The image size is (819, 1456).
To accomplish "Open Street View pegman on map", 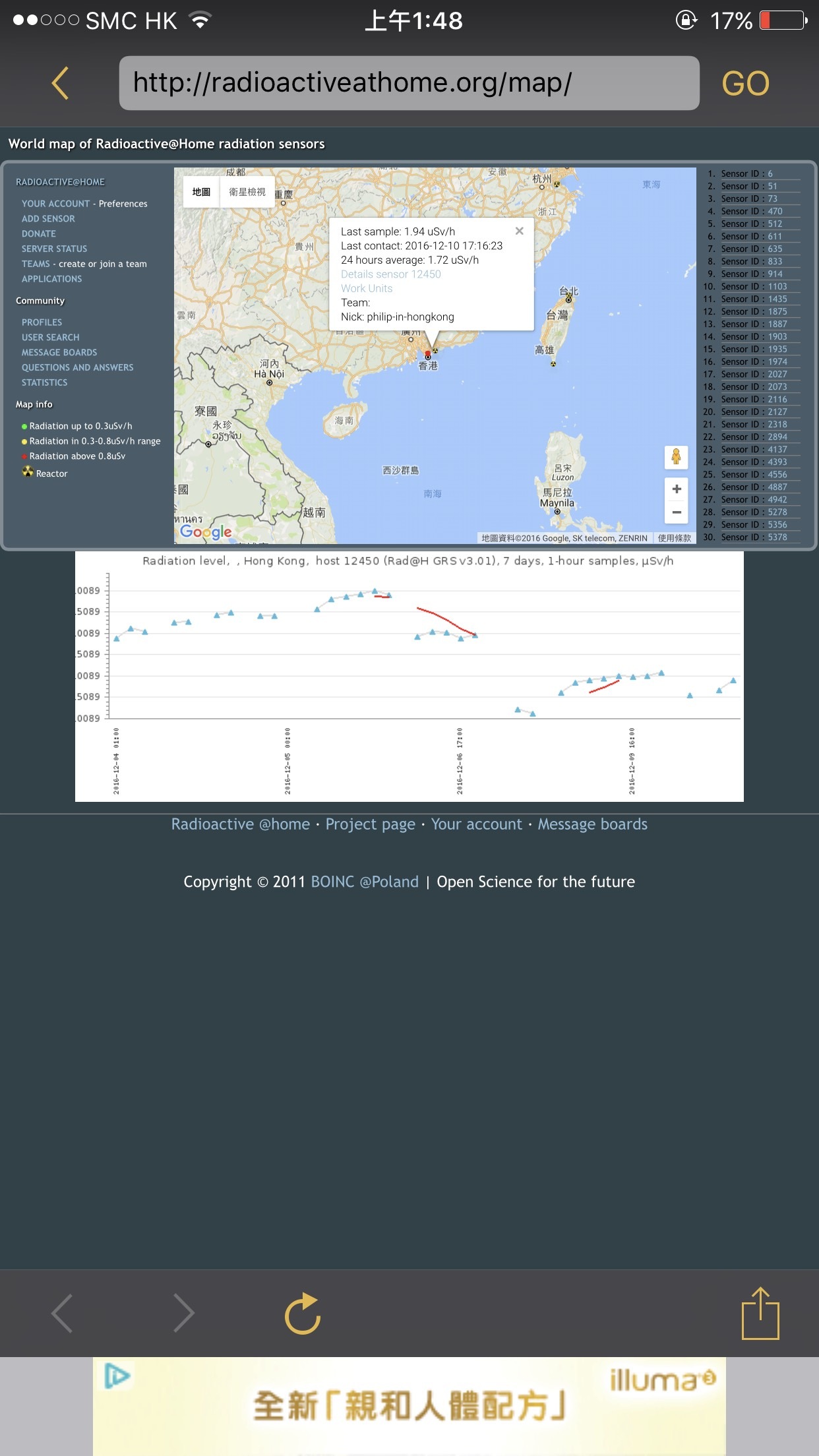I will 676,456.
